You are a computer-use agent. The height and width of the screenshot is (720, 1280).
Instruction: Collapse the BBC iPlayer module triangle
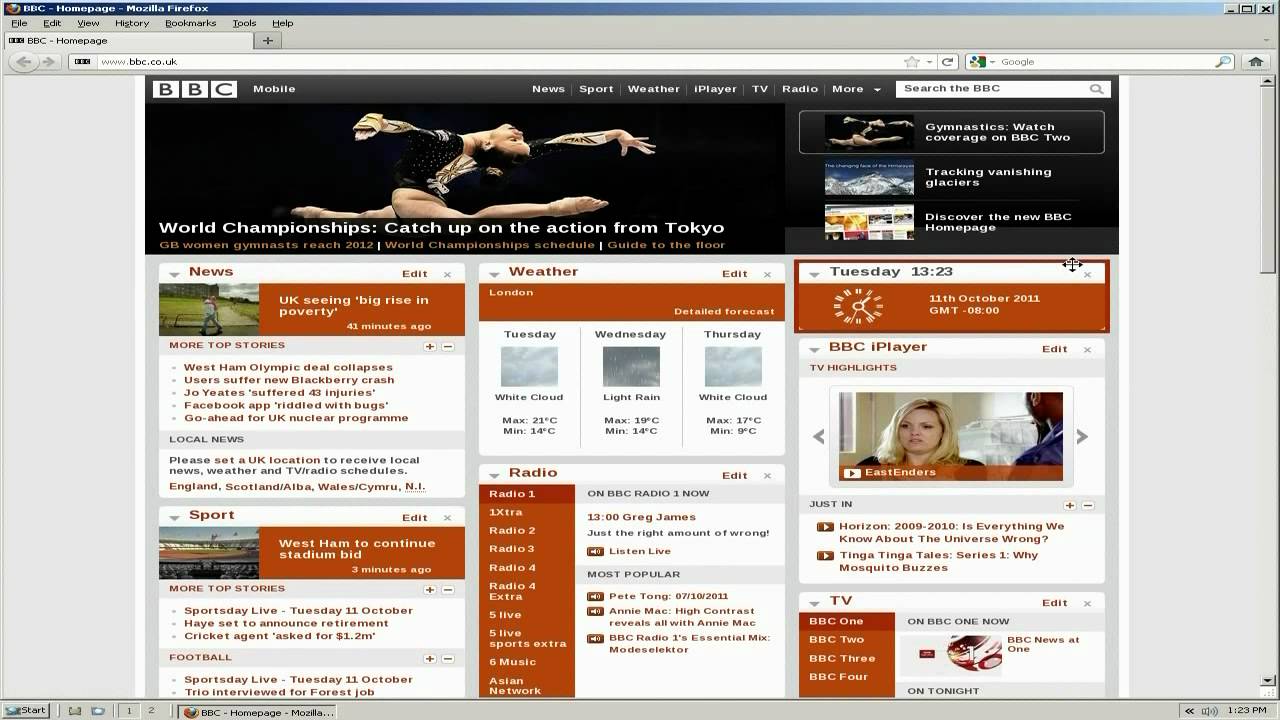pyautogui.click(x=814, y=350)
